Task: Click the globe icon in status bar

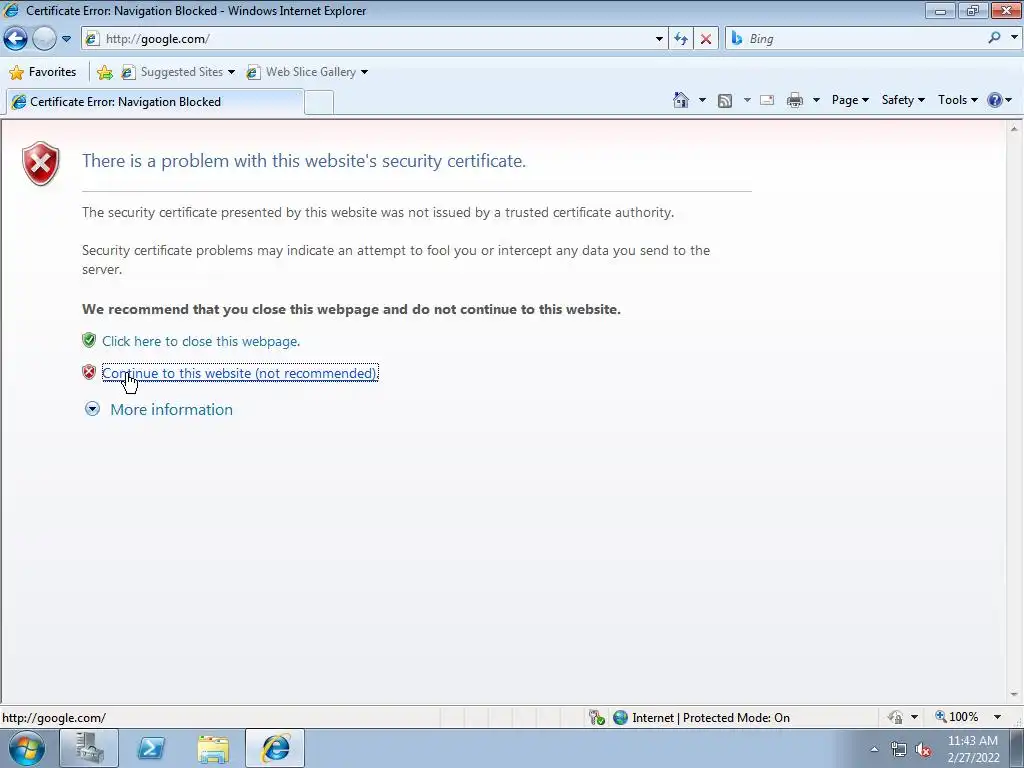Action: point(620,718)
